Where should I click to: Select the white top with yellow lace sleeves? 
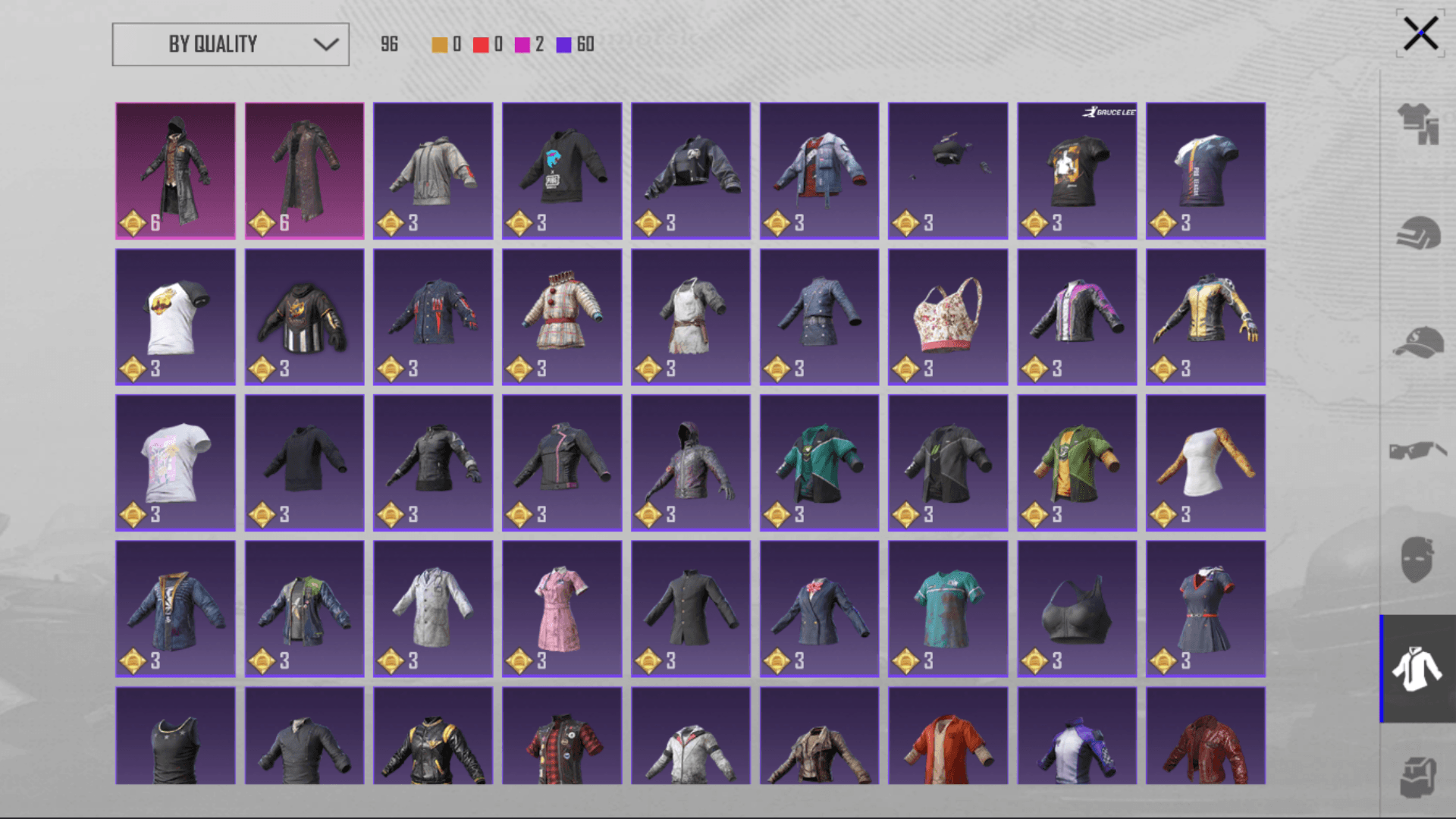tap(1206, 463)
